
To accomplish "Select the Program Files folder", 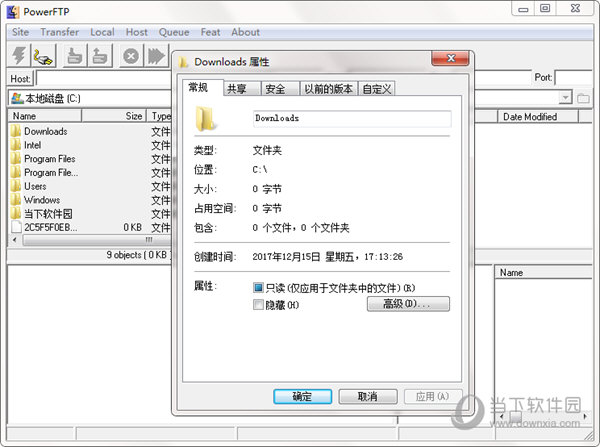I will (x=49, y=159).
